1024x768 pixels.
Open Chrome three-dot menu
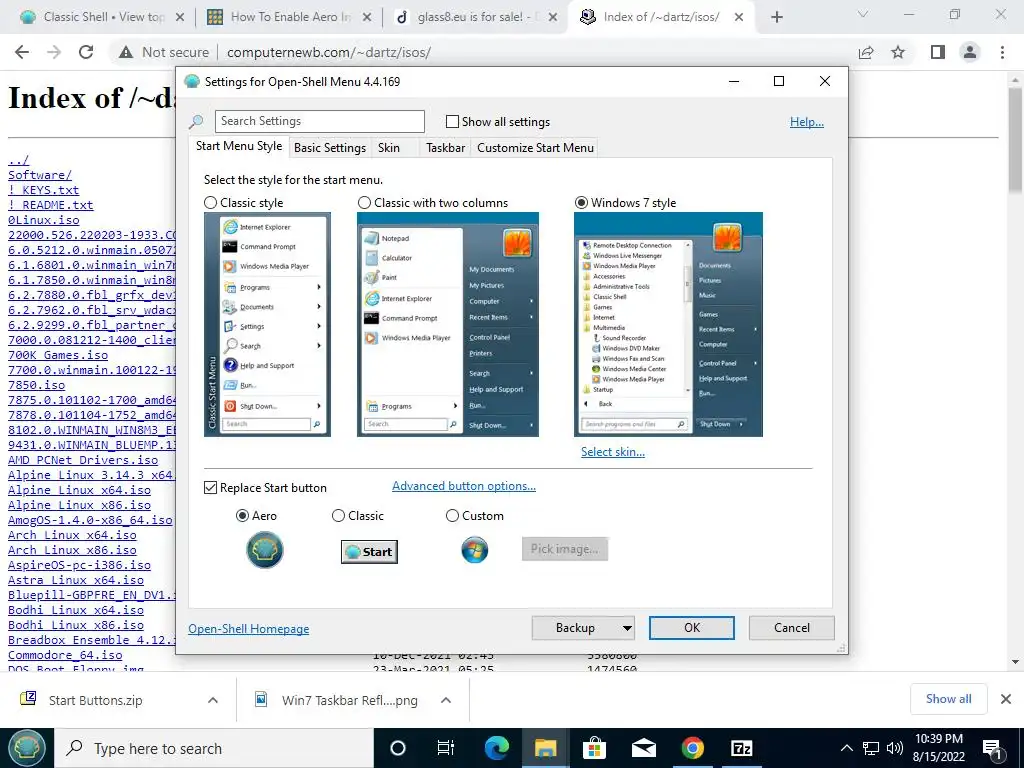click(1002, 52)
